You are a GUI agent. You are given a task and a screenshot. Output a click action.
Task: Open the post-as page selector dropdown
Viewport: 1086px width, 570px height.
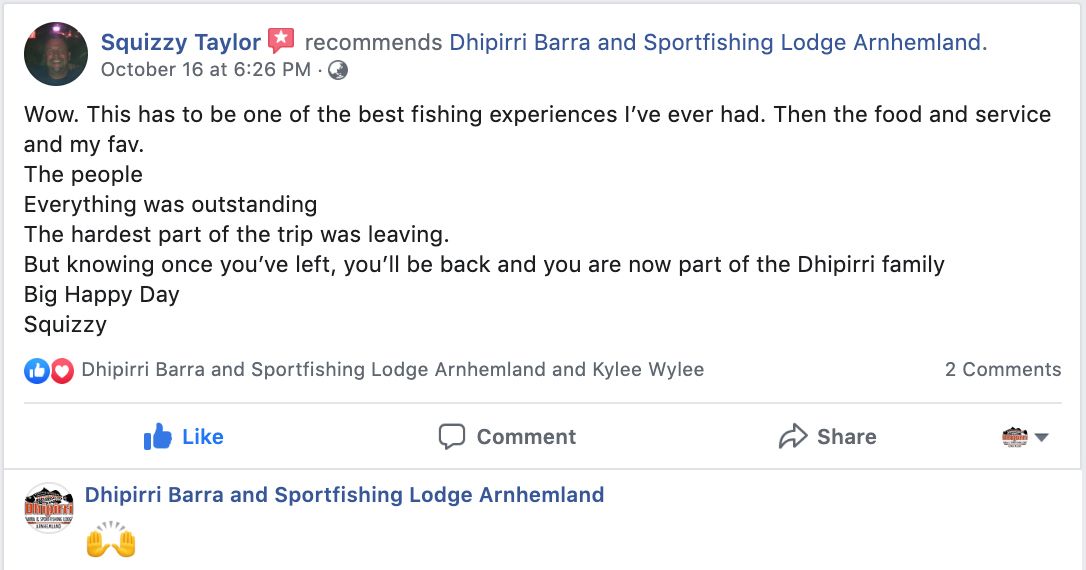click(1025, 437)
